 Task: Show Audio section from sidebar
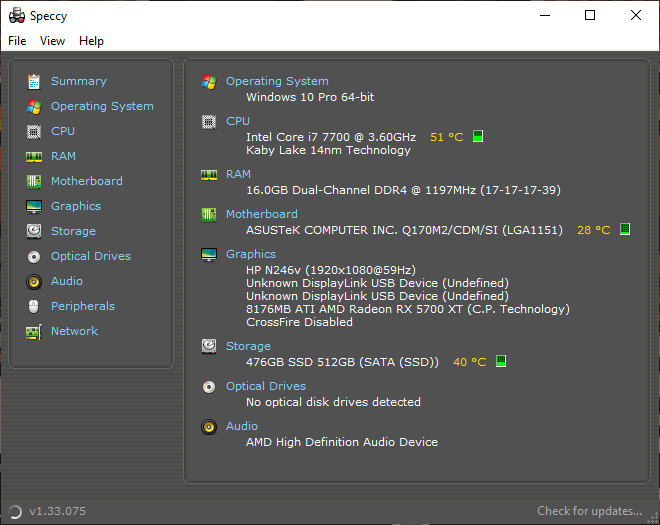tap(67, 281)
